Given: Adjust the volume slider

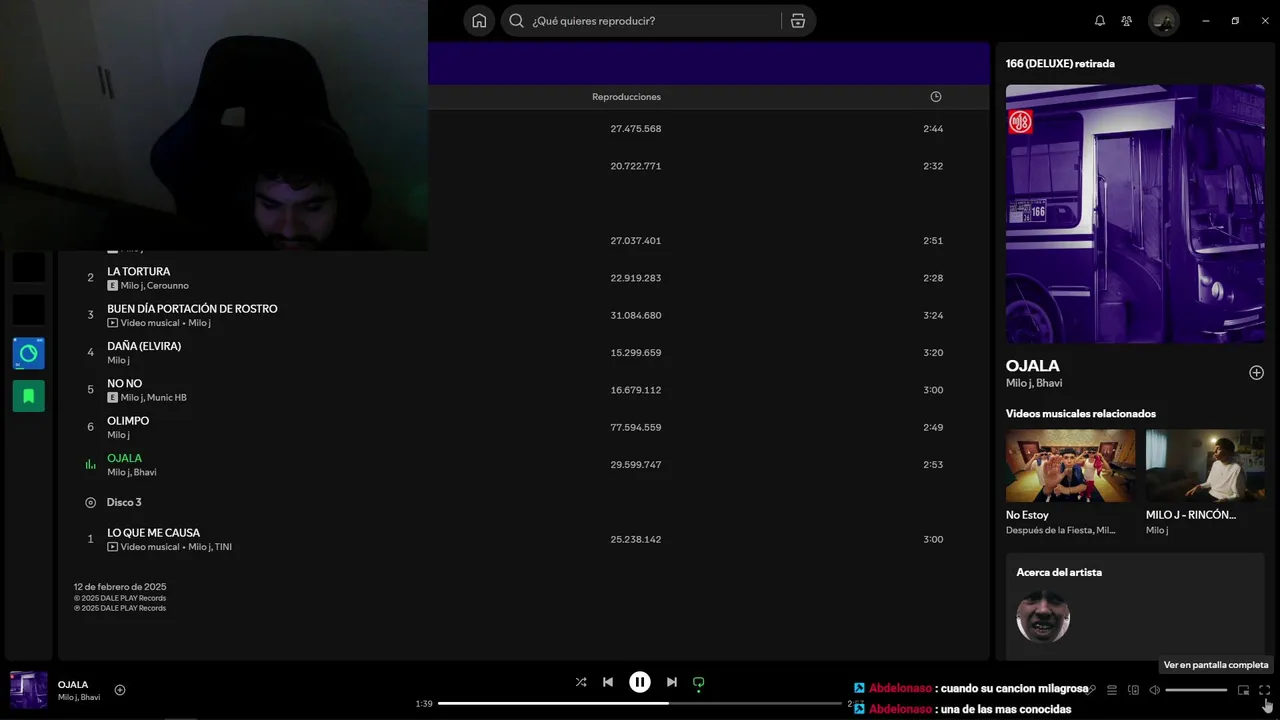Looking at the screenshot, I should (x=1196, y=690).
